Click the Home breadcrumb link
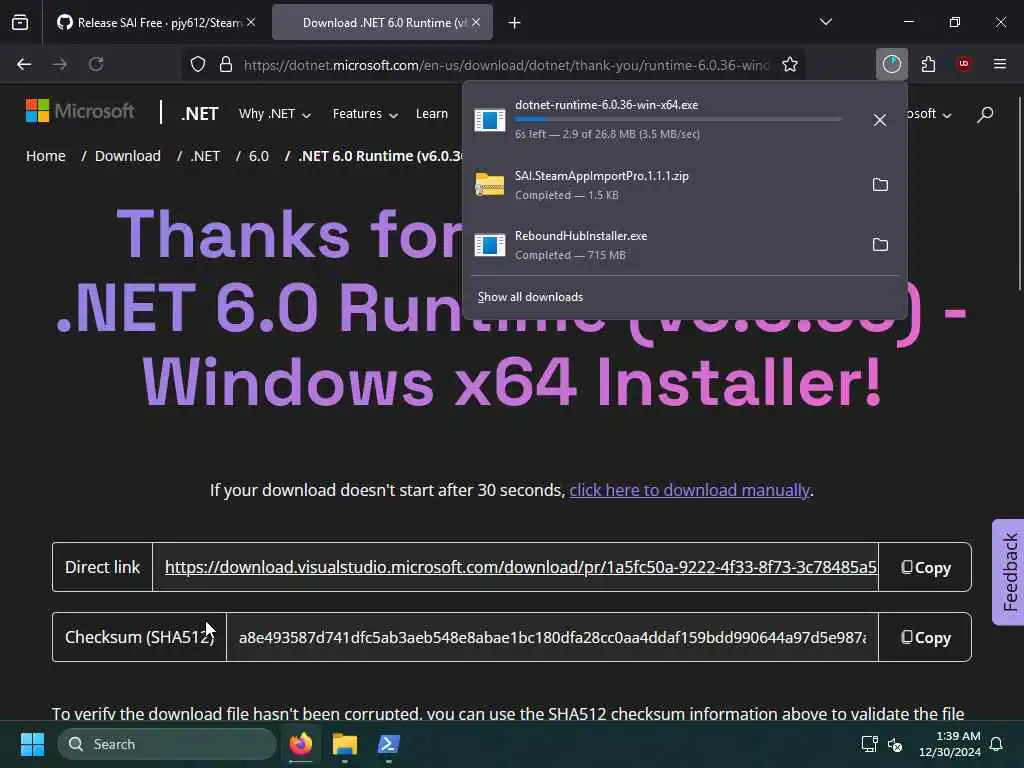 (x=46, y=156)
